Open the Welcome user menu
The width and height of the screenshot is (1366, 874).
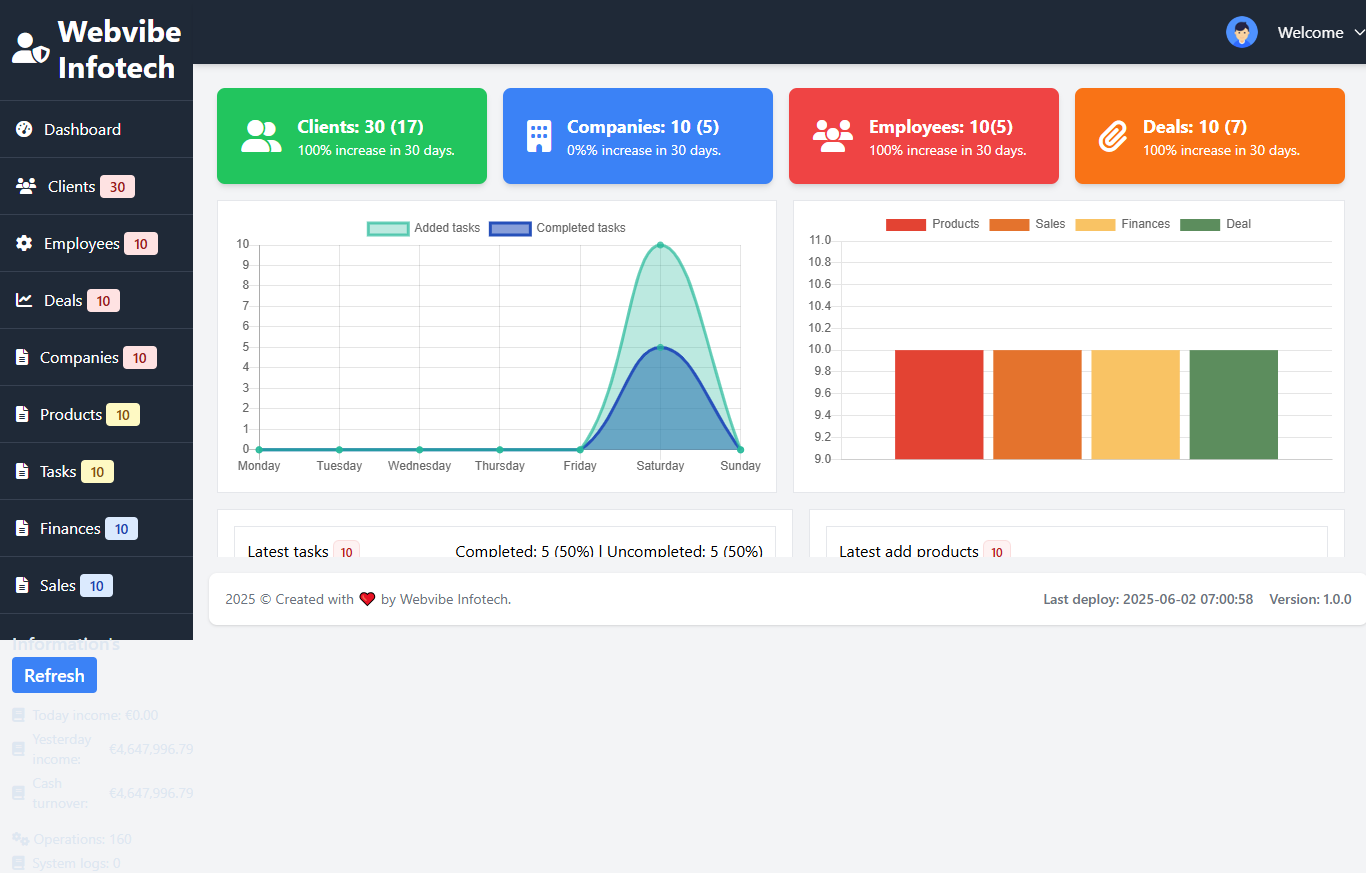pyautogui.click(x=1310, y=33)
